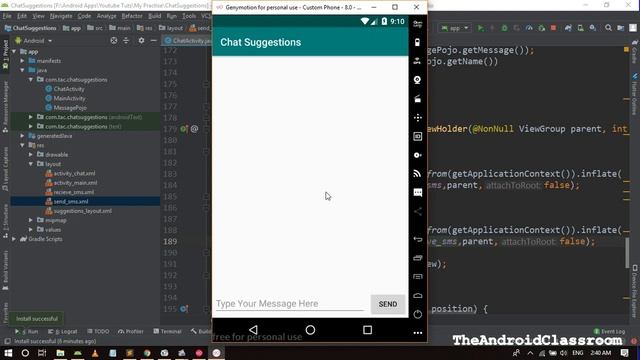Tap Android recent apps square button
This screenshot has height=360, width=640.
367,330
